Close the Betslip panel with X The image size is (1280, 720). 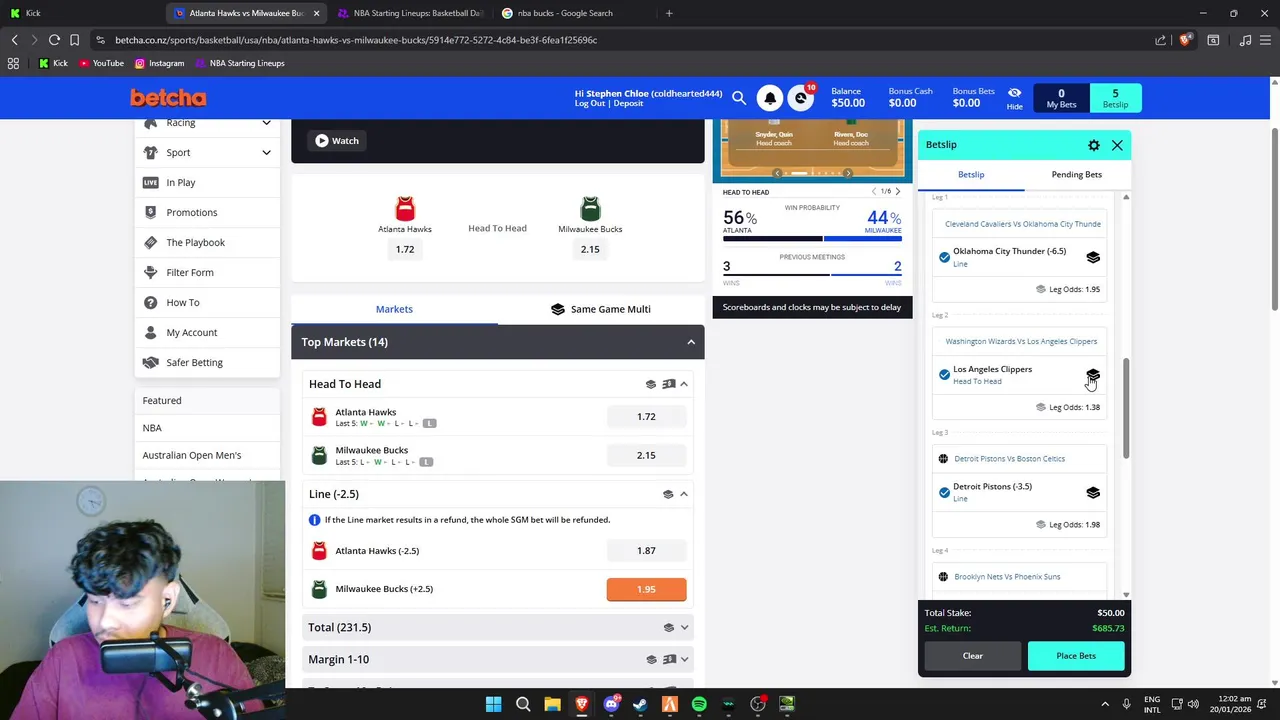(1117, 145)
